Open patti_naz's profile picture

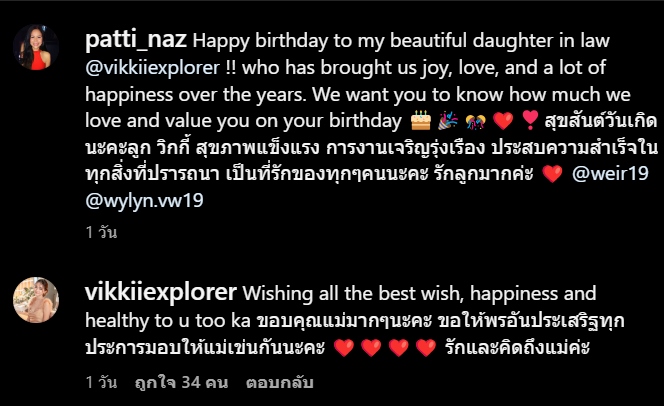[x=36, y=47]
